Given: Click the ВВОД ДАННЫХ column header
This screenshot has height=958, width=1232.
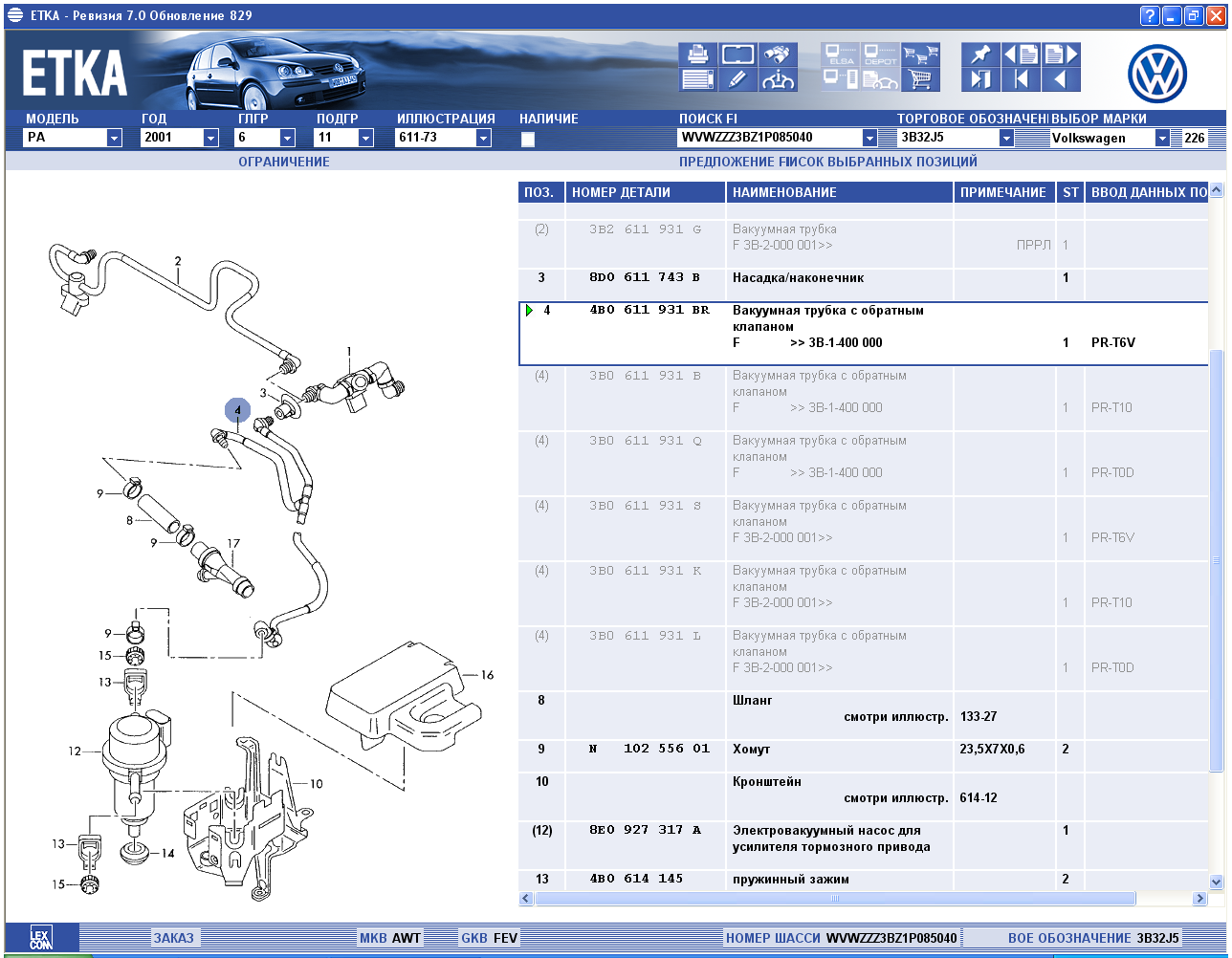Looking at the screenshot, I should [1148, 192].
